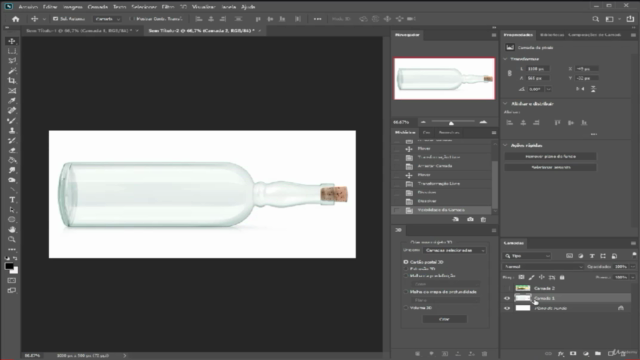Select the Move tool in the toolbox

(12, 41)
